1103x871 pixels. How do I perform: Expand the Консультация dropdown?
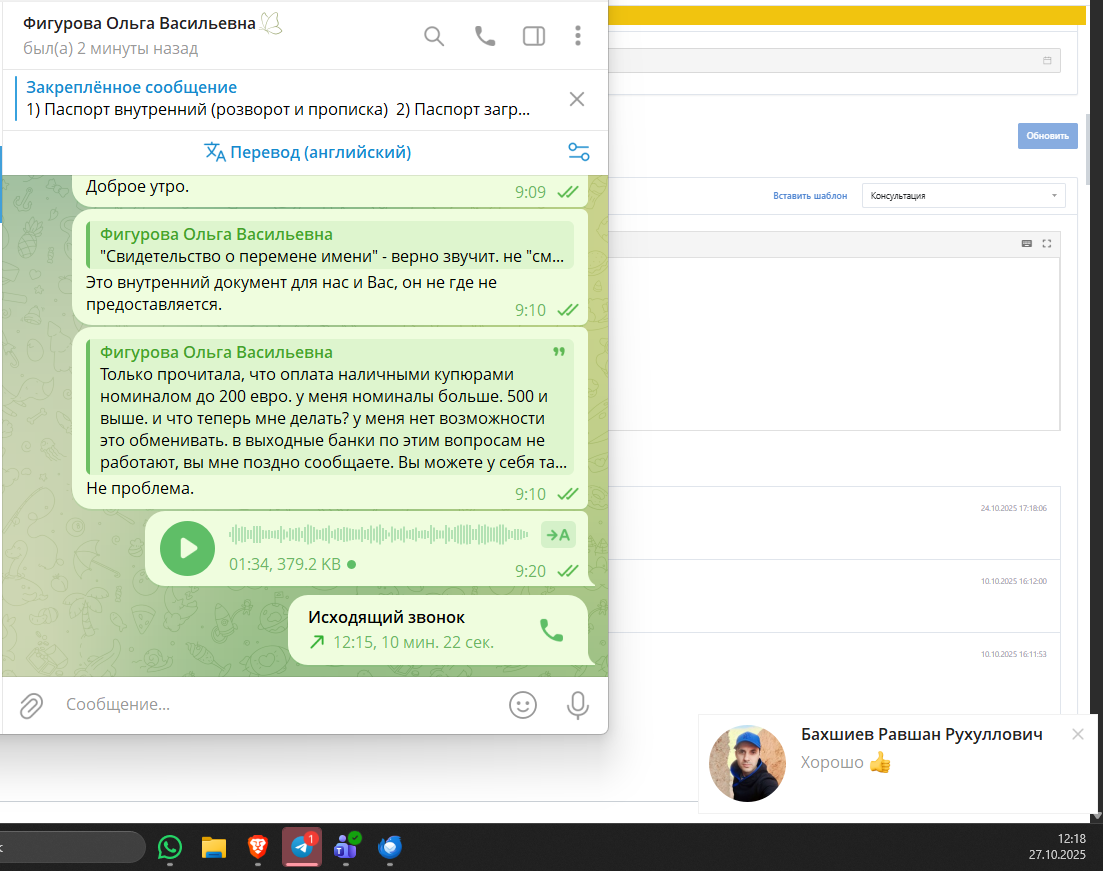coord(963,196)
